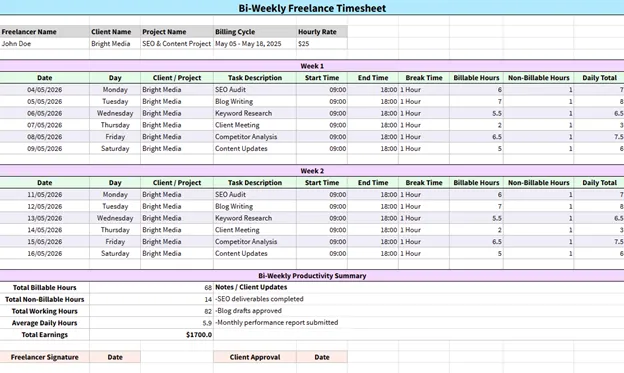624x373 pixels.
Task: Click the $1700.0 total earnings value
Action: tap(151, 334)
